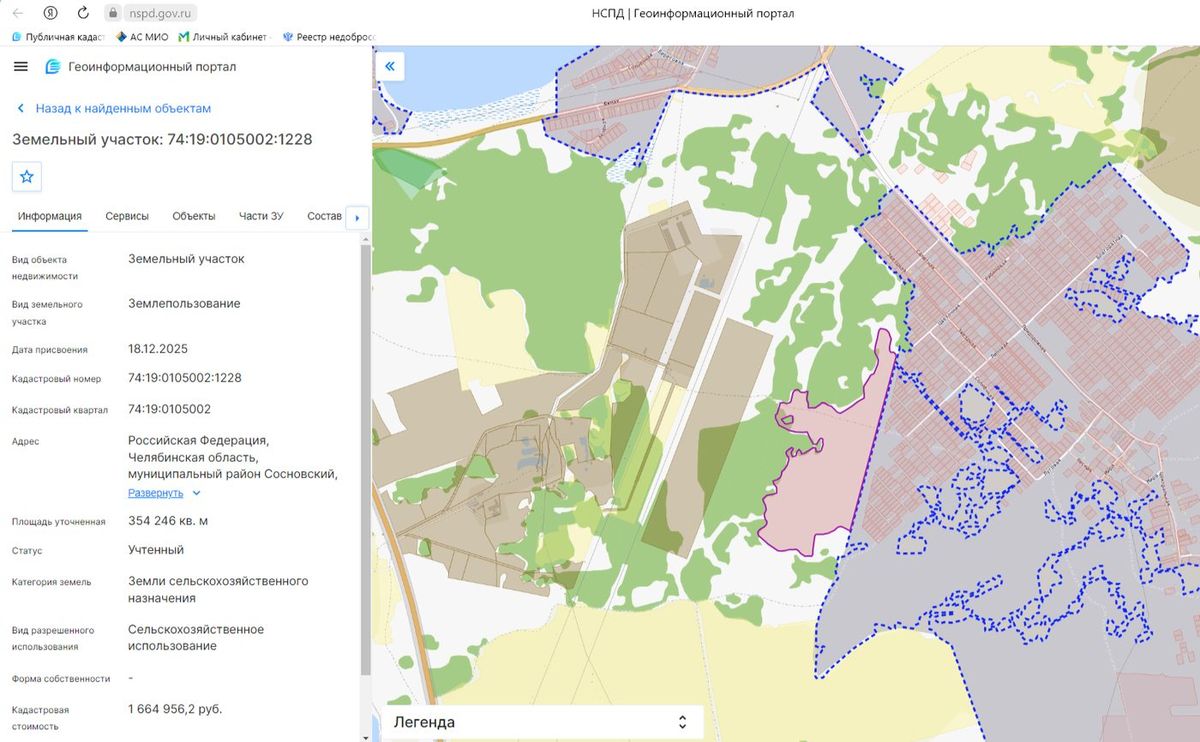Click the Вид объекта недвижимости label
This screenshot has width=1200, height=742.
(45, 268)
